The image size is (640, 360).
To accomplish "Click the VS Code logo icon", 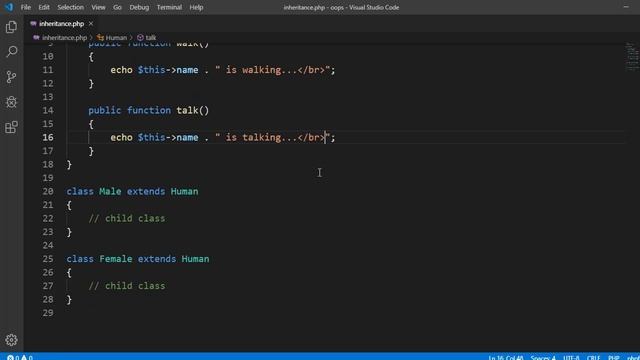I will pos(9,7).
